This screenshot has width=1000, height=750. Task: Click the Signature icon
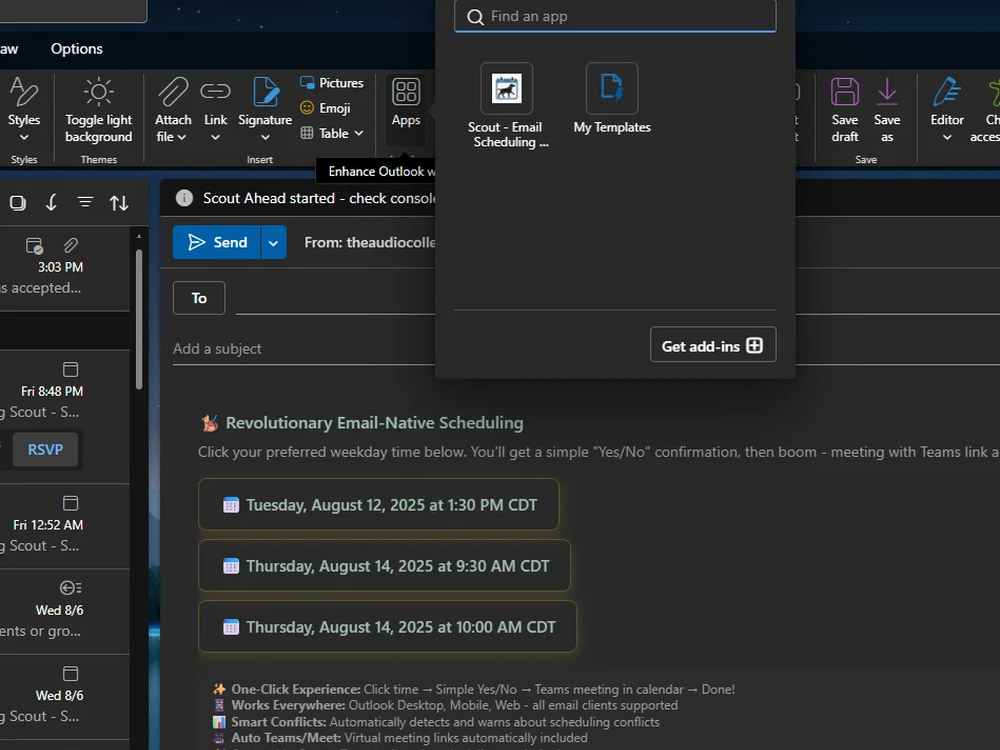coord(265,91)
